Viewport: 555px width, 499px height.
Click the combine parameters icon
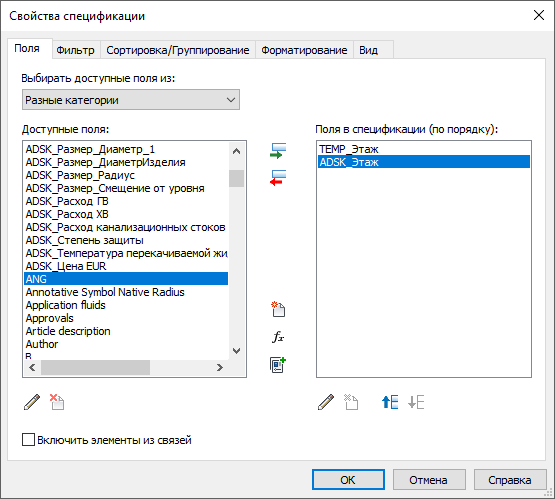pyautogui.click(x=278, y=365)
